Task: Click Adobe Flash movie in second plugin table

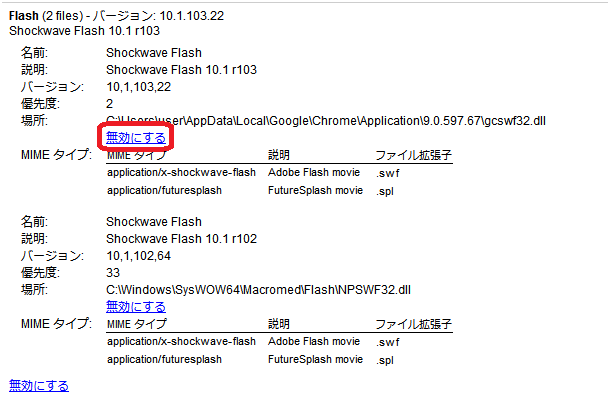Action: click(314, 341)
